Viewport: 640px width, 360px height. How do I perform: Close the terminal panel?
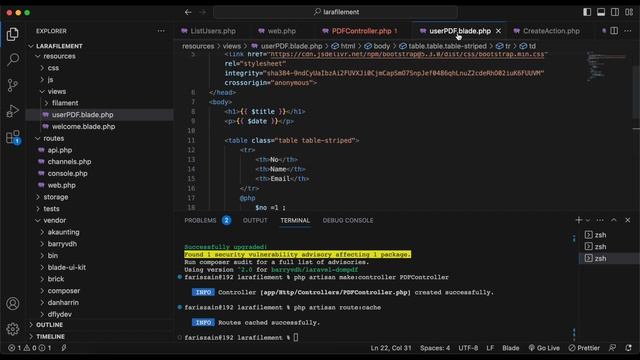pyautogui.click(x=628, y=220)
